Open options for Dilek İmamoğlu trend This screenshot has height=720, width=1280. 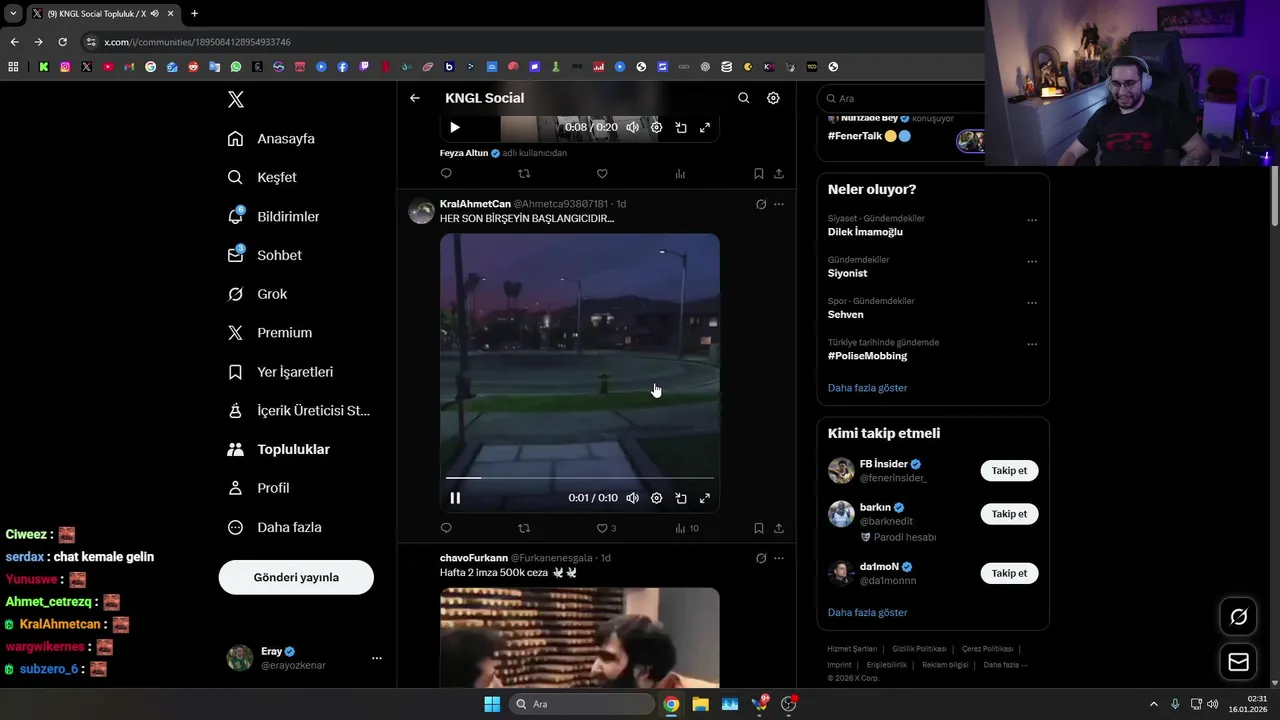coord(1032,220)
